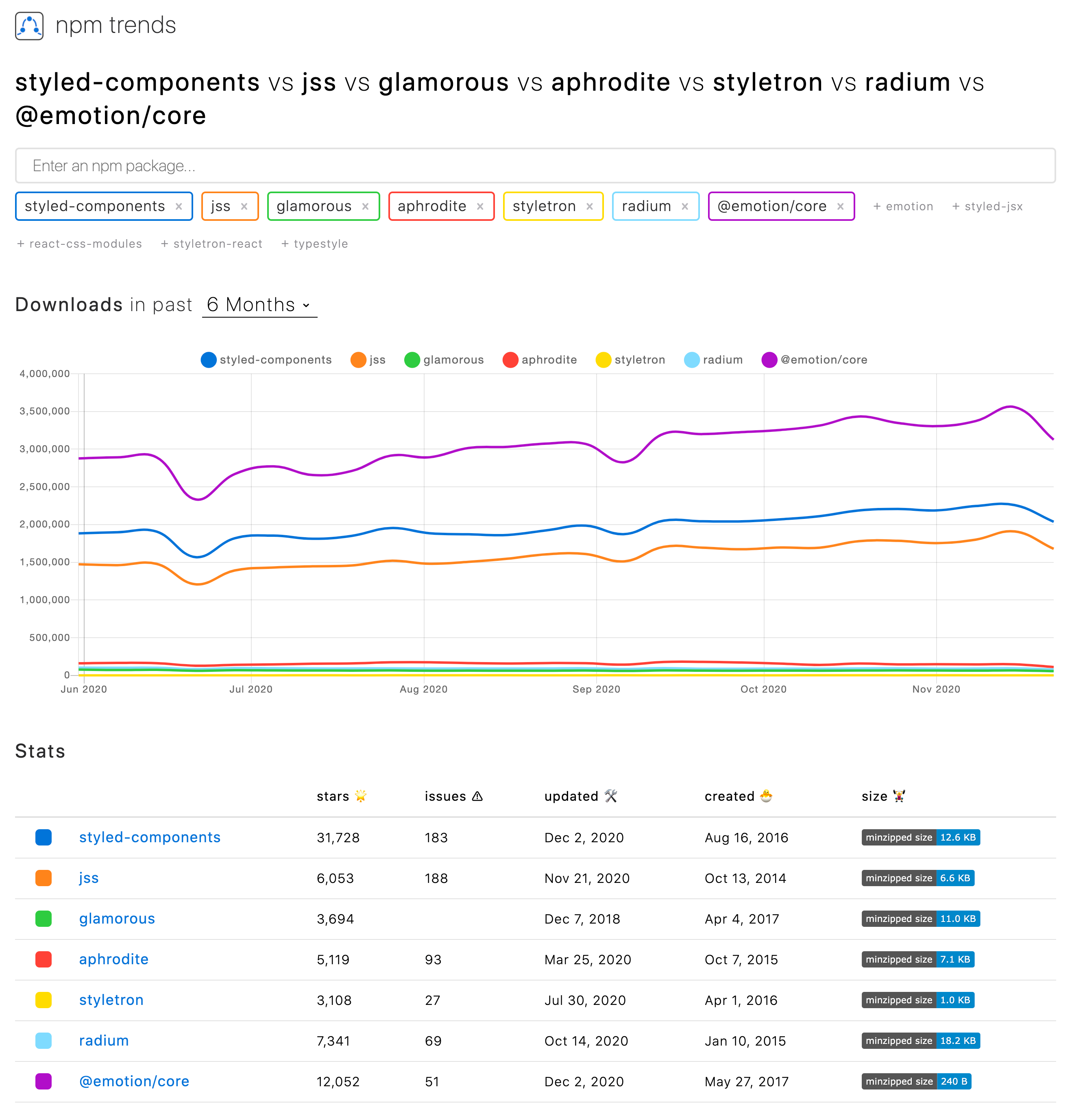
Task: Remove the jss package tag
Action: click(244, 207)
